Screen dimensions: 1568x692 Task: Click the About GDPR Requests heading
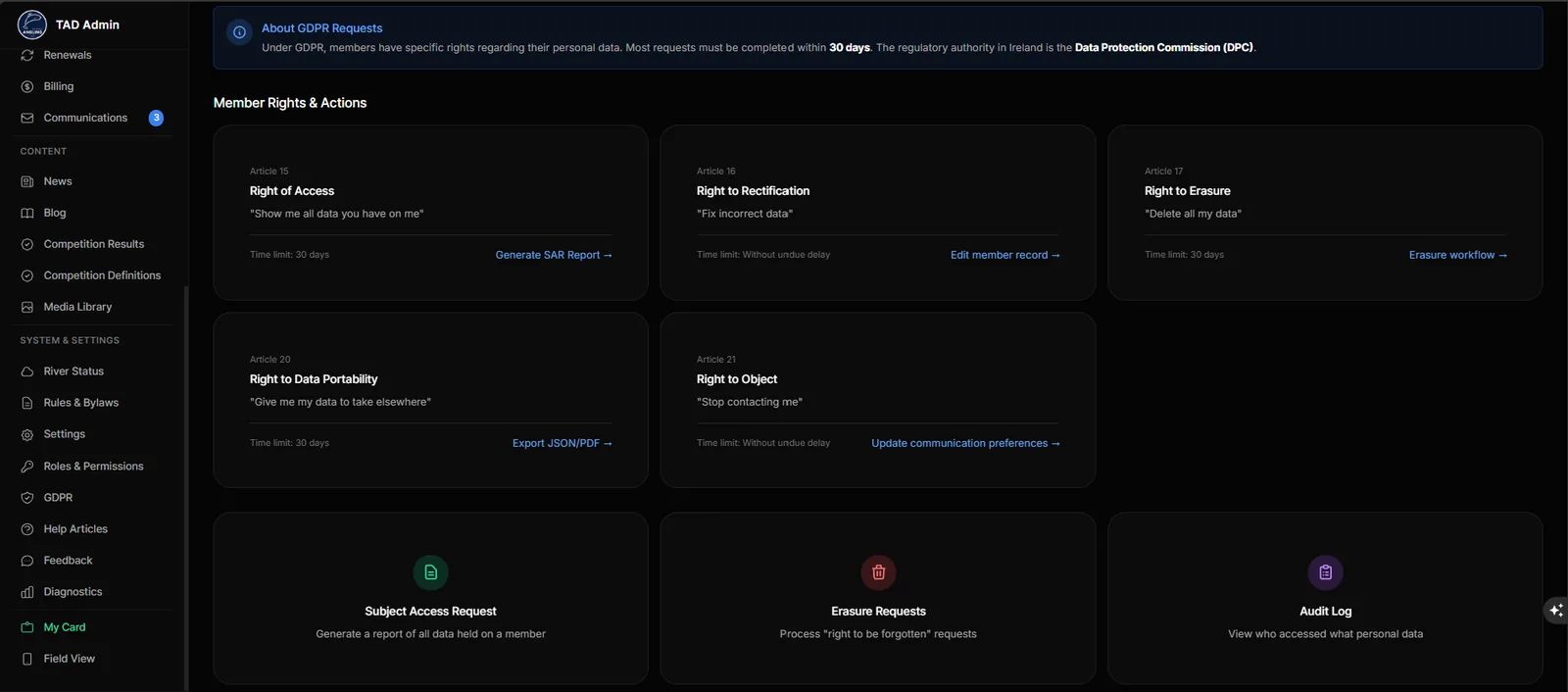[321, 28]
